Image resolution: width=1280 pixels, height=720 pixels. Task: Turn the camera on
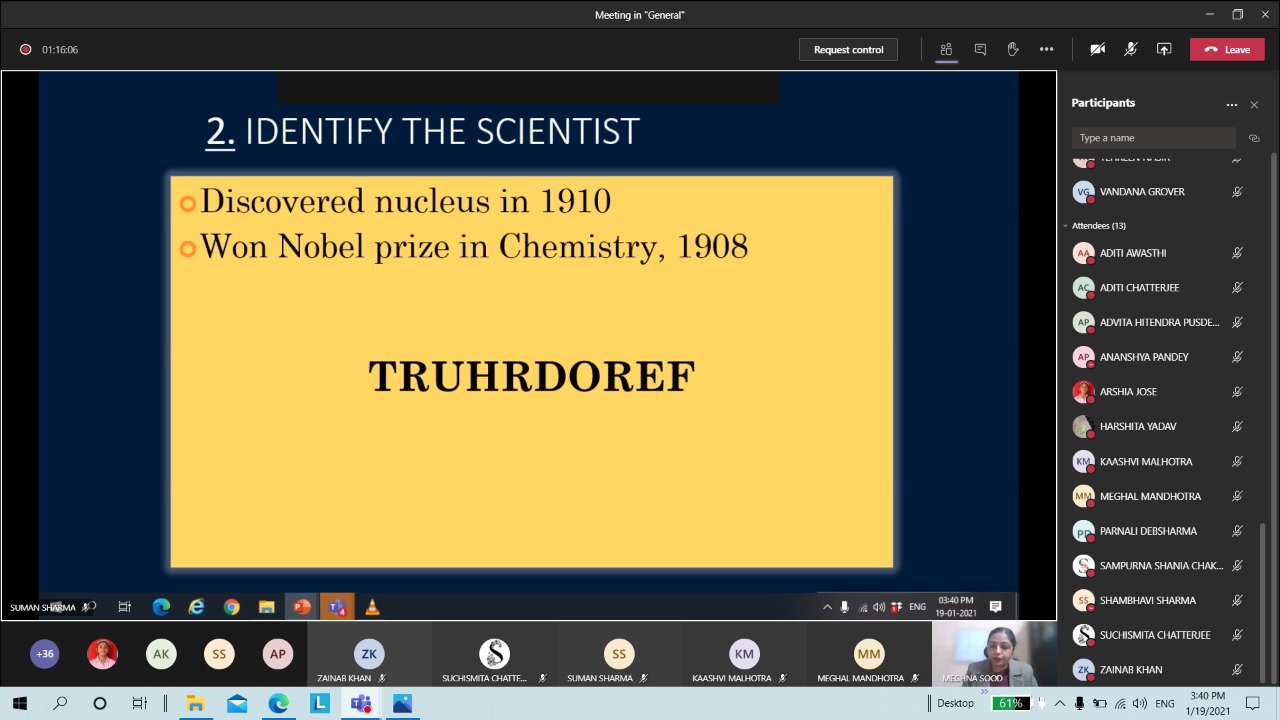(x=1097, y=49)
